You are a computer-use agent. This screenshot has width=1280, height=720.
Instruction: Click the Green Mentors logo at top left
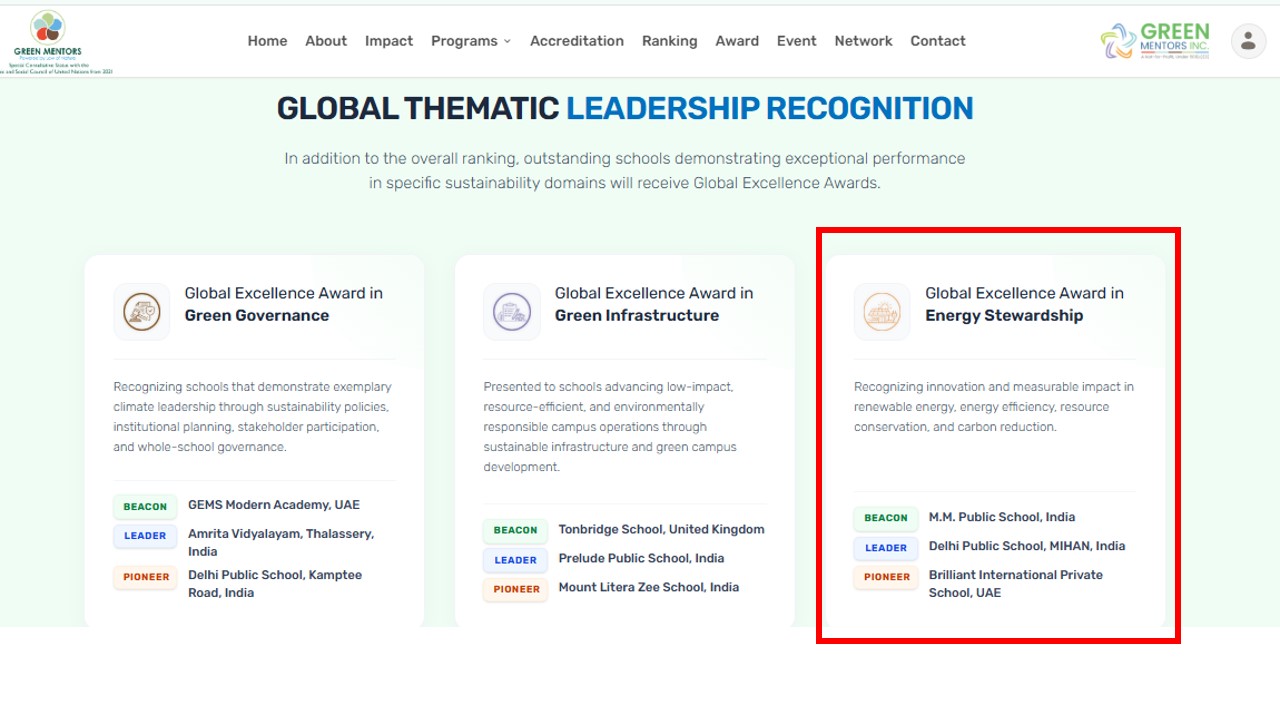point(48,41)
